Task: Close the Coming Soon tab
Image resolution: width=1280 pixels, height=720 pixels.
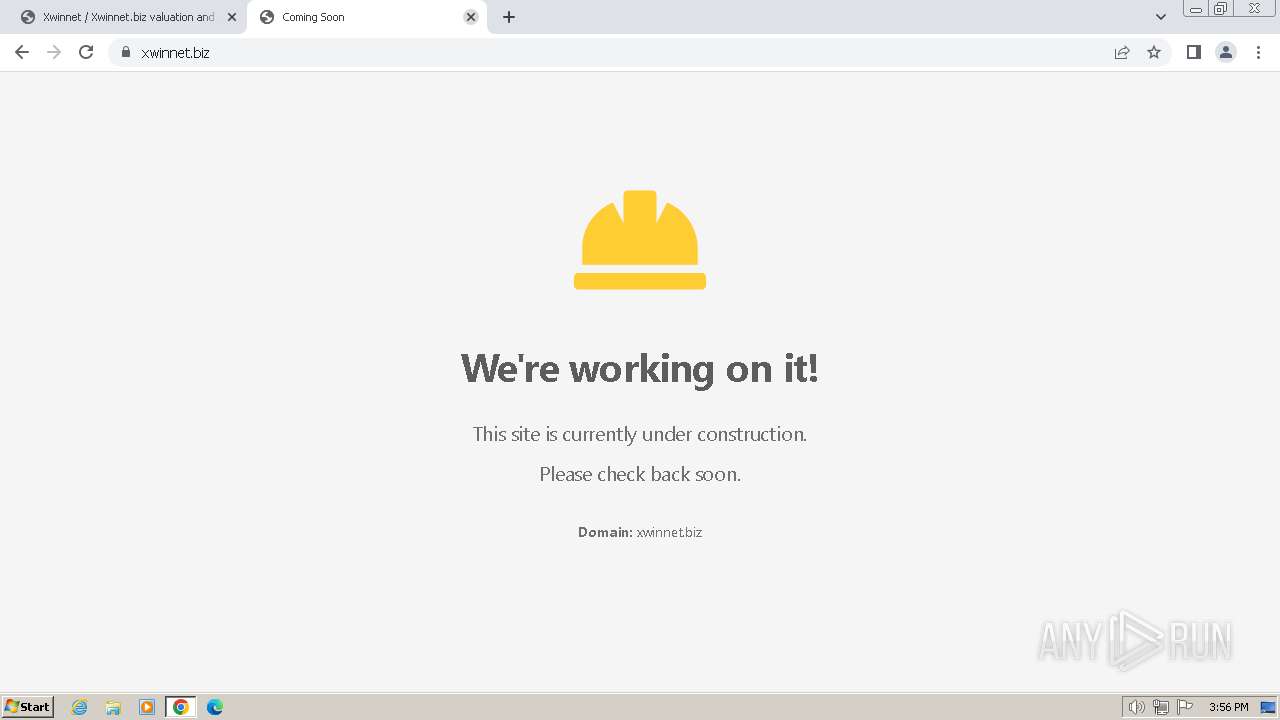Action: point(471,17)
